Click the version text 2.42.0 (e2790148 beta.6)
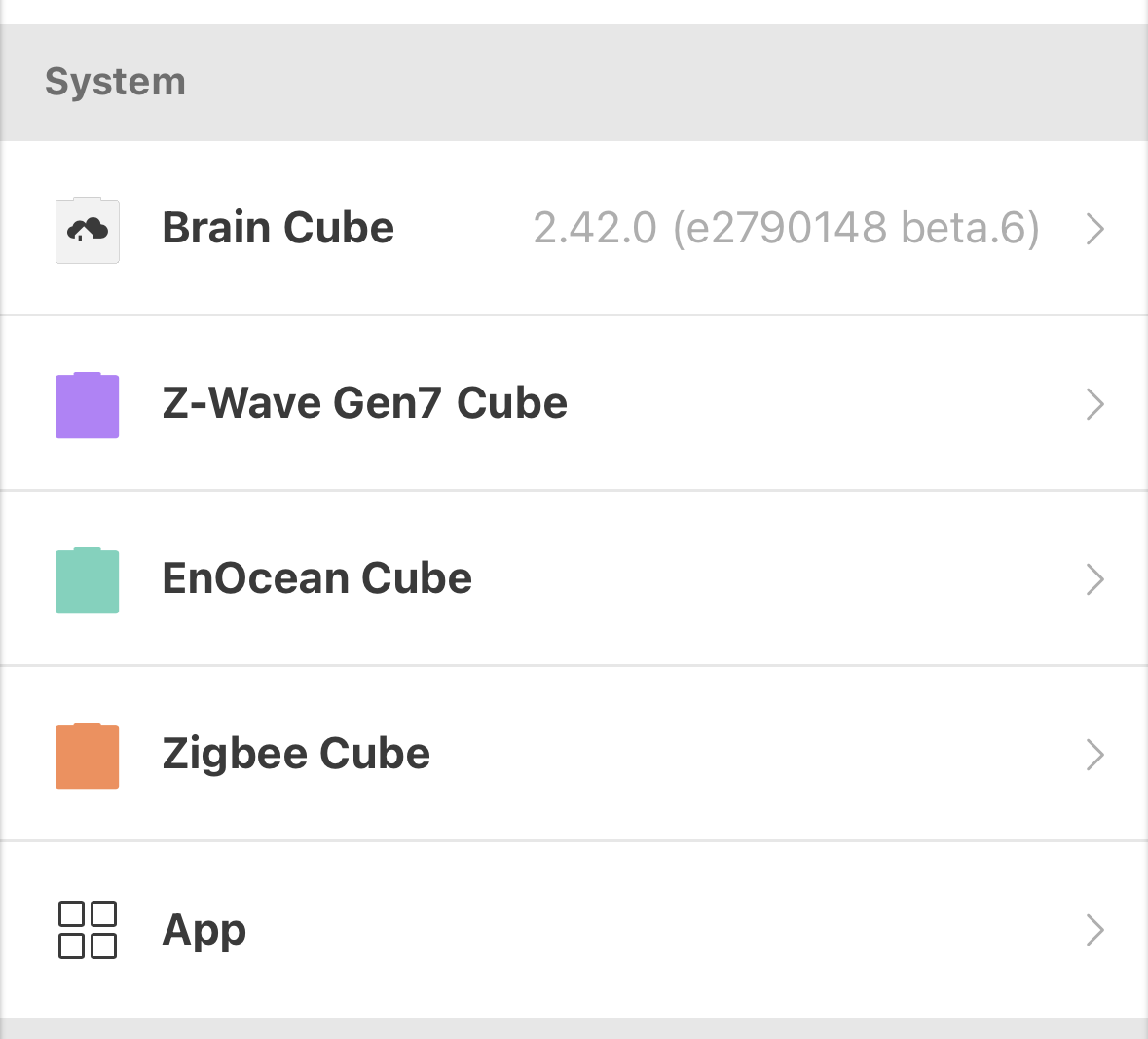 pyautogui.click(x=787, y=229)
